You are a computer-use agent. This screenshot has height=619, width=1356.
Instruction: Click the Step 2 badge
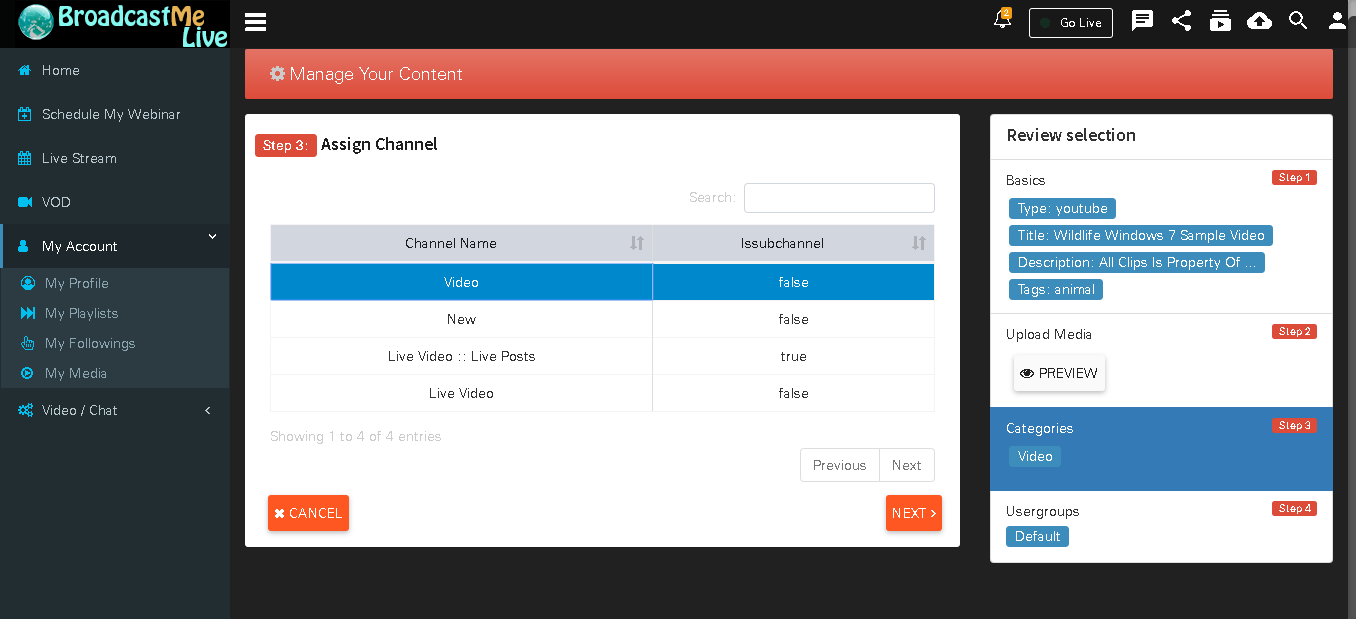pos(1294,331)
